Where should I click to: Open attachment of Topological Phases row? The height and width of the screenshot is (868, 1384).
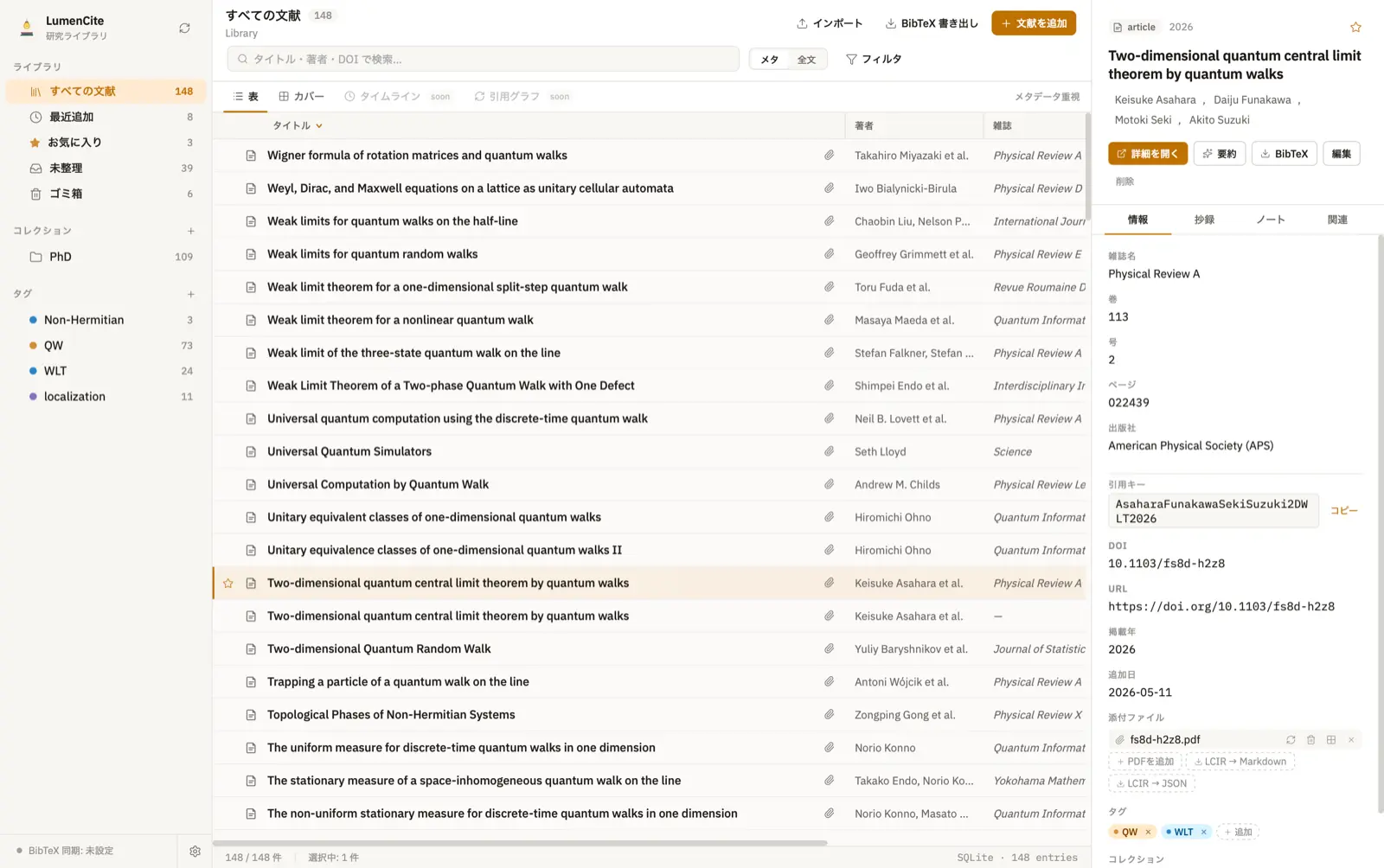pyautogui.click(x=829, y=715)
